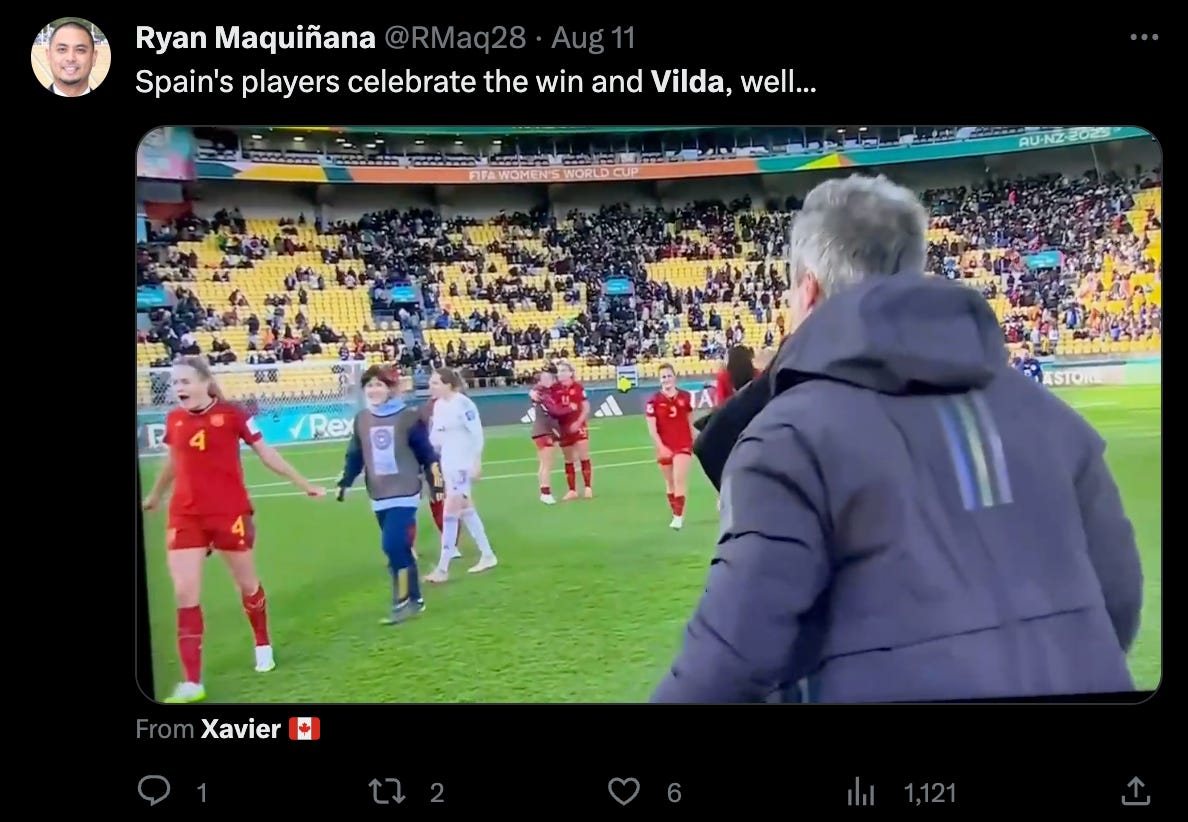Open the three-dot More options menu
1188x822 pixels.
tap(1143, 37)
